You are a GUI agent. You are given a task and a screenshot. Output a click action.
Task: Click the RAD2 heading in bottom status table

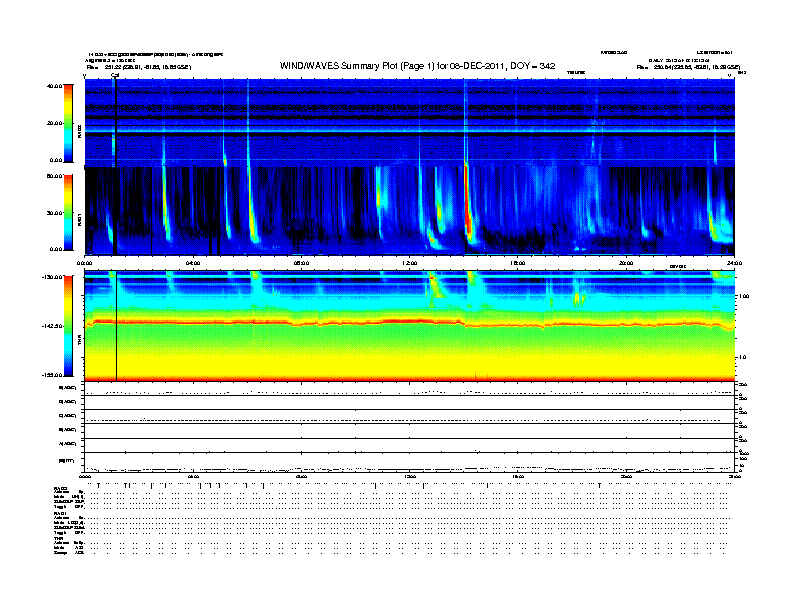tap(61, 489)
